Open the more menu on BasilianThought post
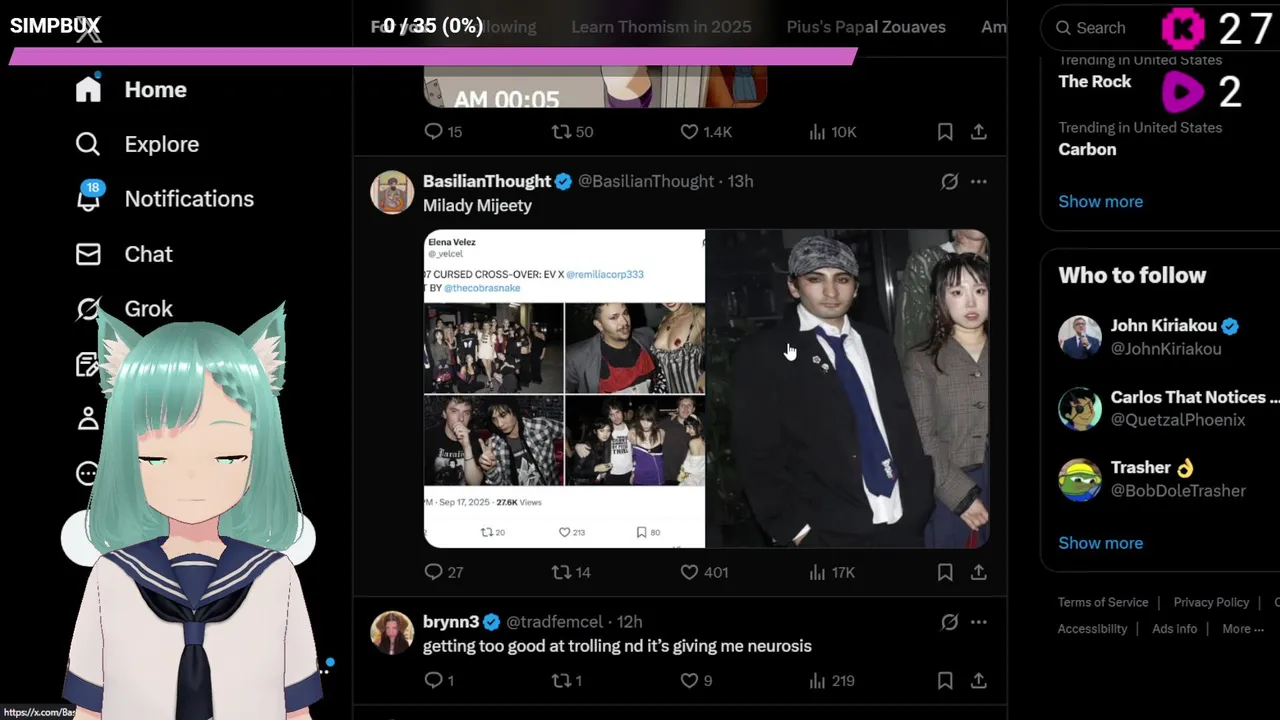1280x720 pixels. click(x=979, y=181)
